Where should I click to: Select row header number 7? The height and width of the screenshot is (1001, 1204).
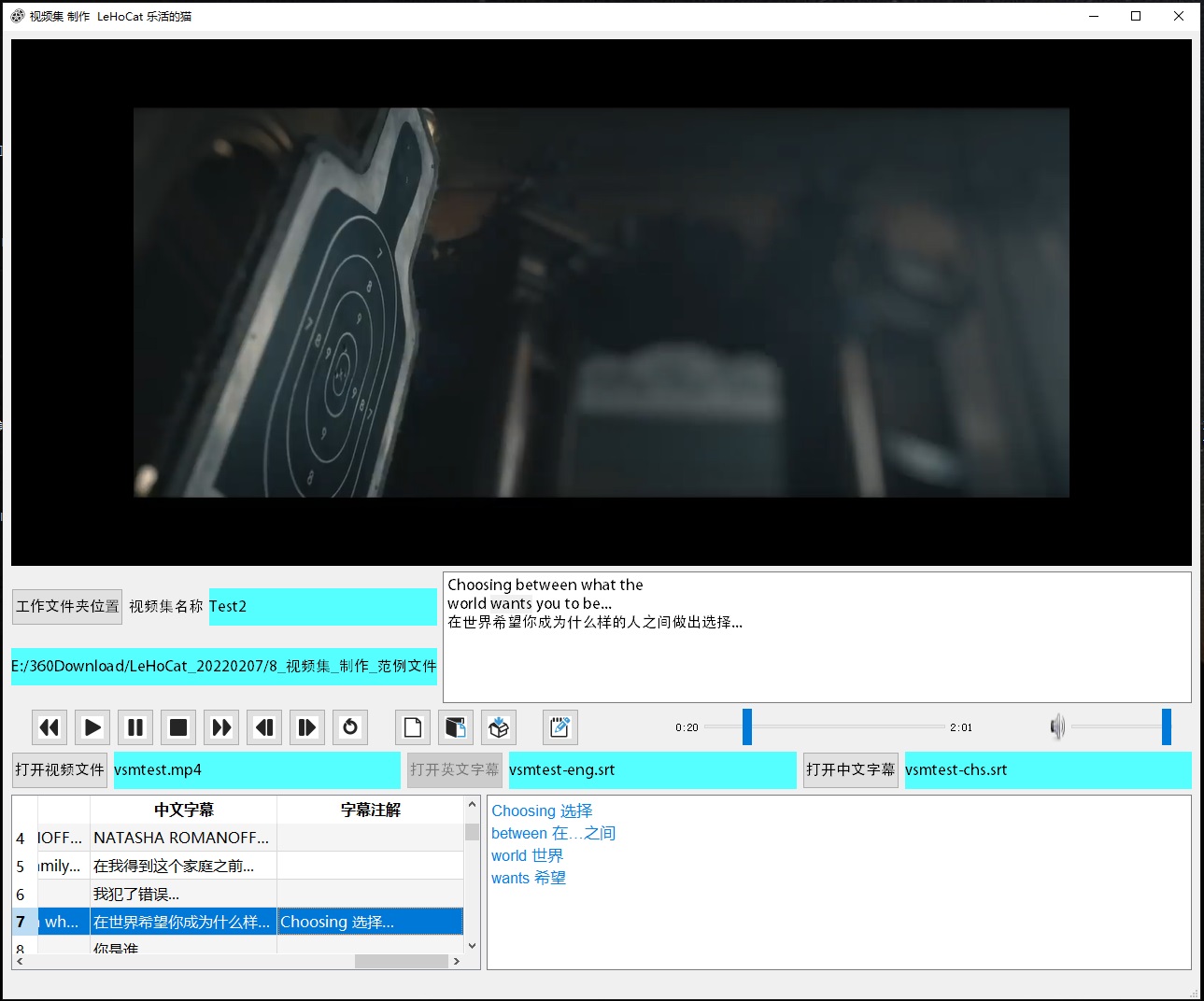tap(24, 922)
